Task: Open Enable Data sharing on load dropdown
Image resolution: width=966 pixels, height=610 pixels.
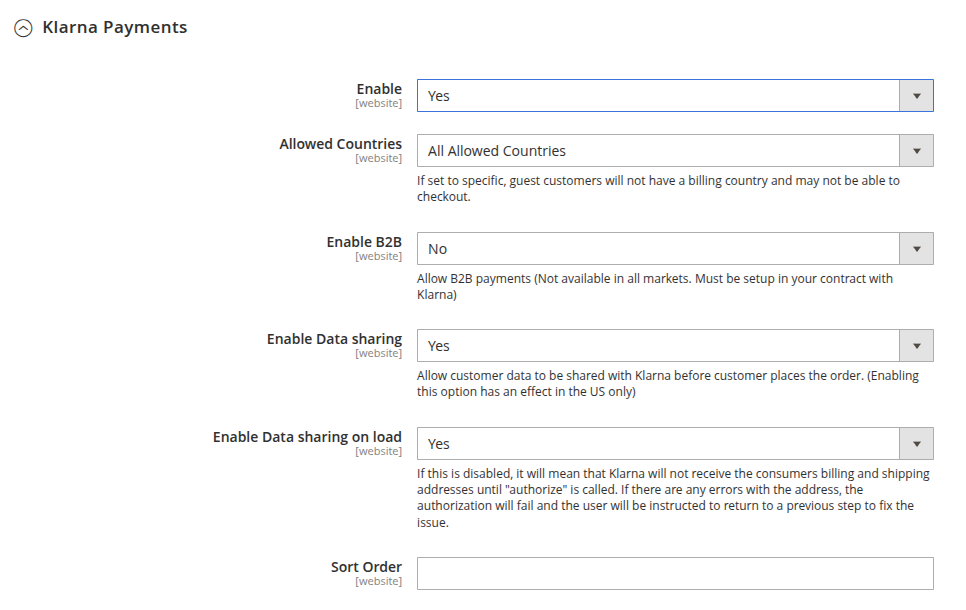Action: (x=675, y=444)
